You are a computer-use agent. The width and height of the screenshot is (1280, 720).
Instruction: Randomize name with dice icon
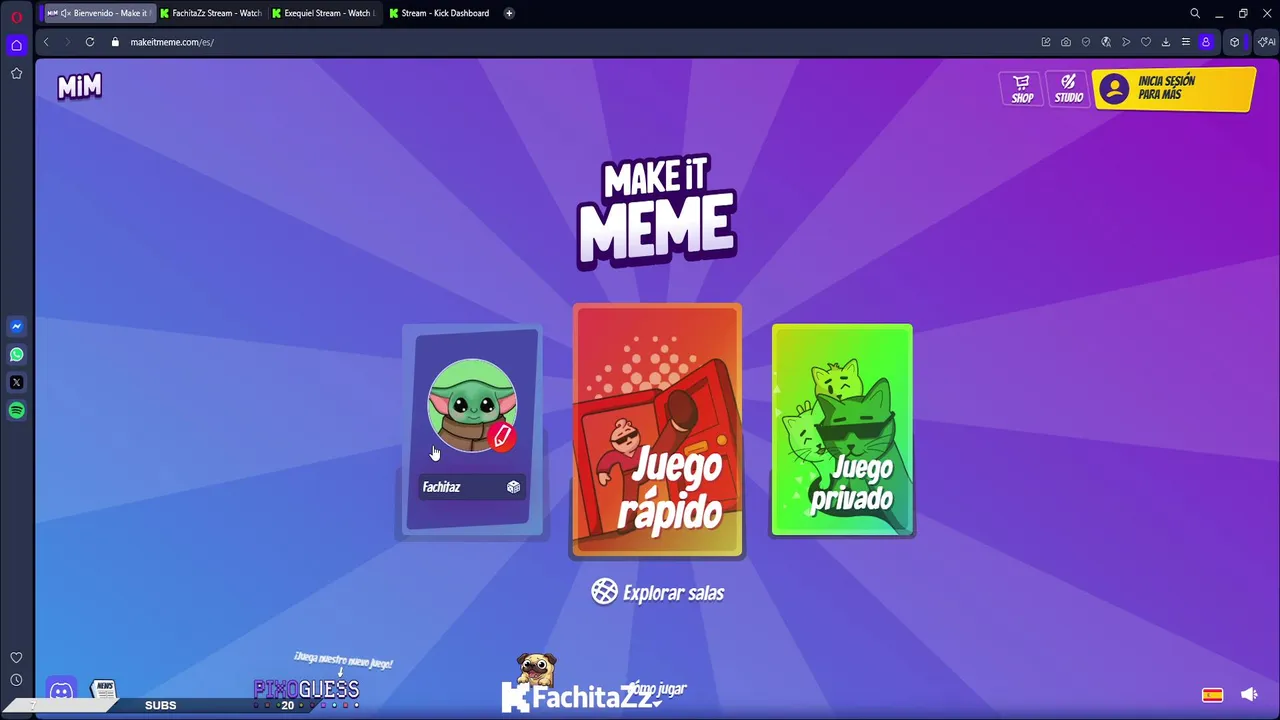coord(513,487)
